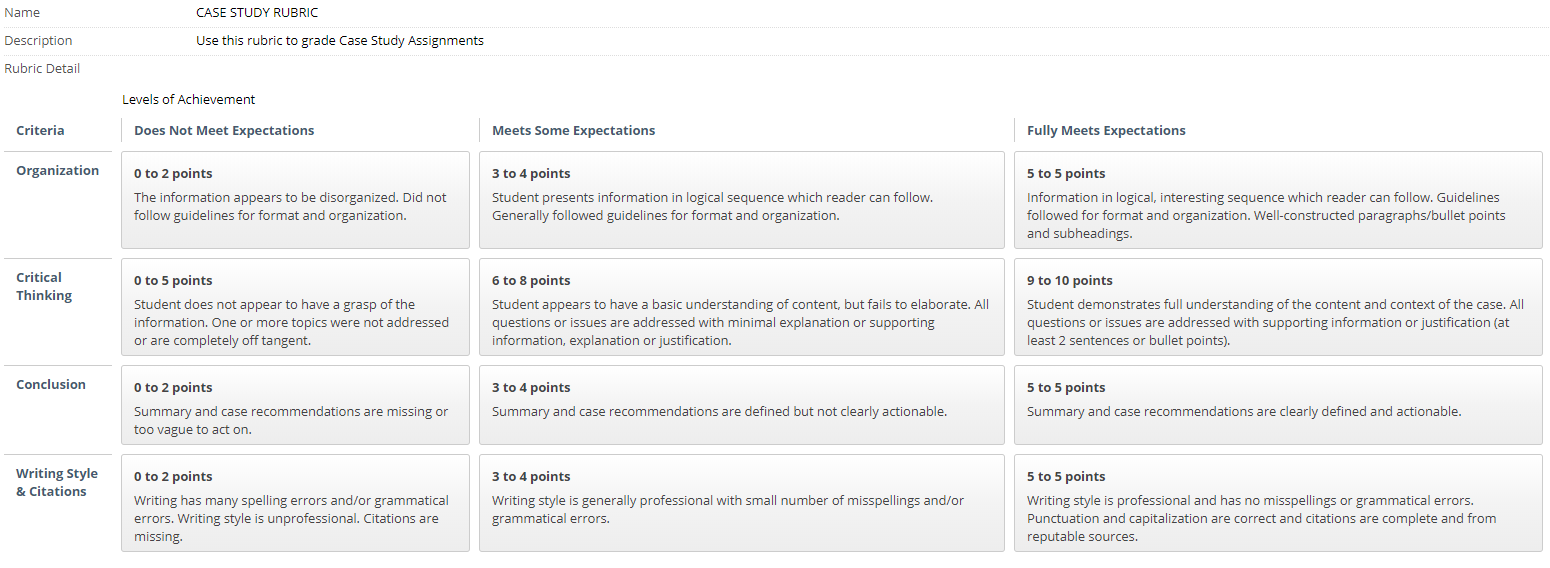Click the Writing Style & Citations label
Viewport: 1550px width, 568px height.
[57, 483]
